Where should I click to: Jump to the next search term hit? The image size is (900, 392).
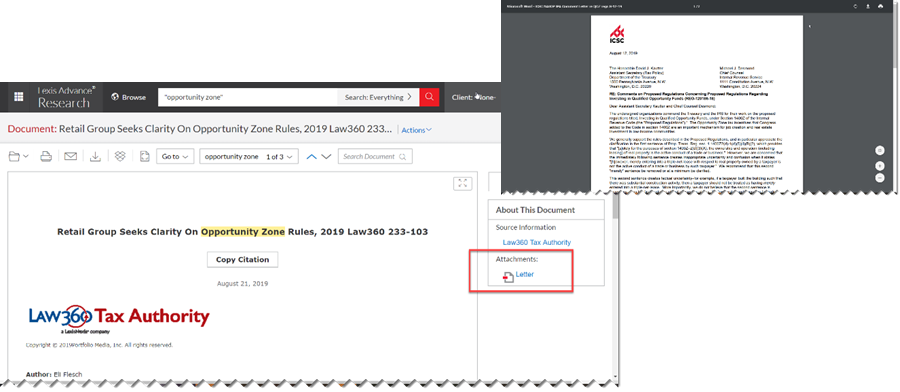click(326, 156)
